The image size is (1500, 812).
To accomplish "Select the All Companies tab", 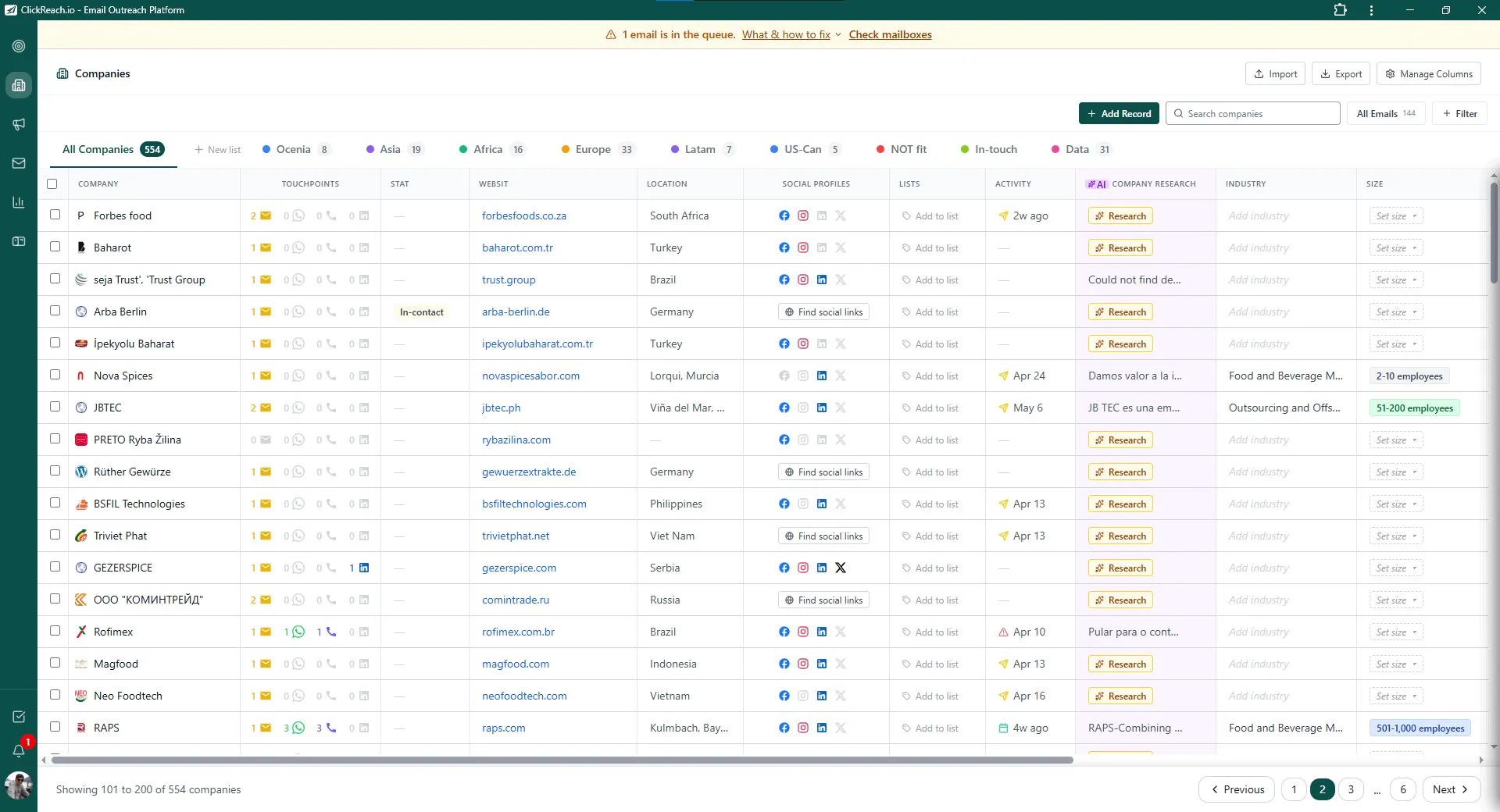I will click(113, 149).
